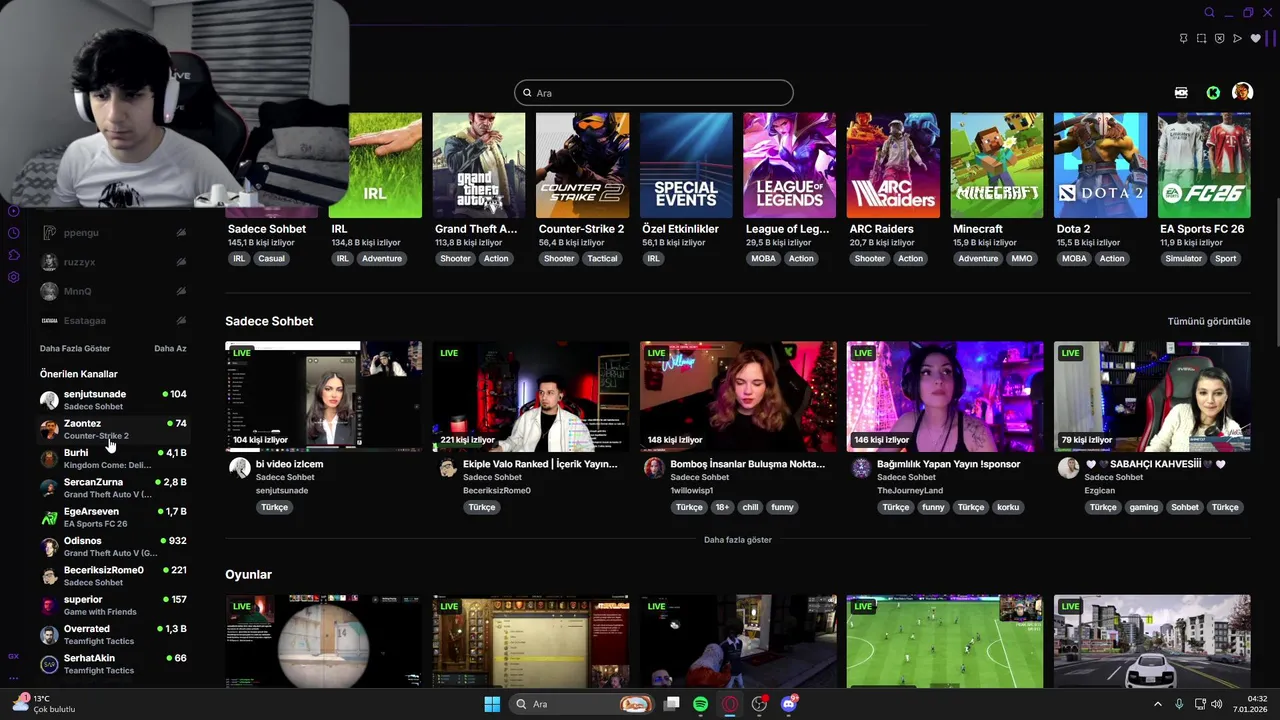Click 'Ekiple Valo Ranked' stream title
This screenshot has height=720, width=1280.
540,464
